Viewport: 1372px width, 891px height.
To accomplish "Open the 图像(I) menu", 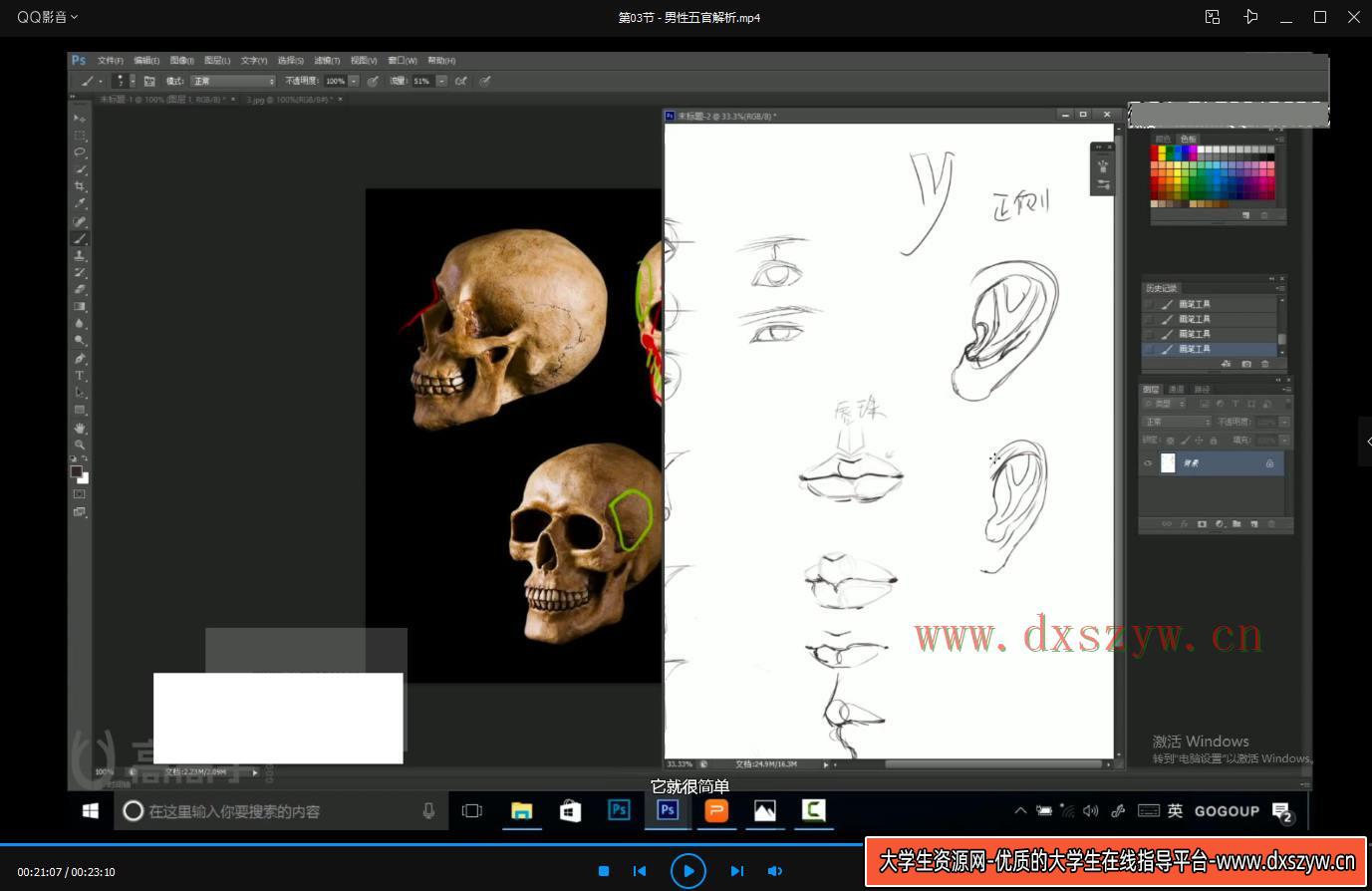I will (x=182, y=61).
